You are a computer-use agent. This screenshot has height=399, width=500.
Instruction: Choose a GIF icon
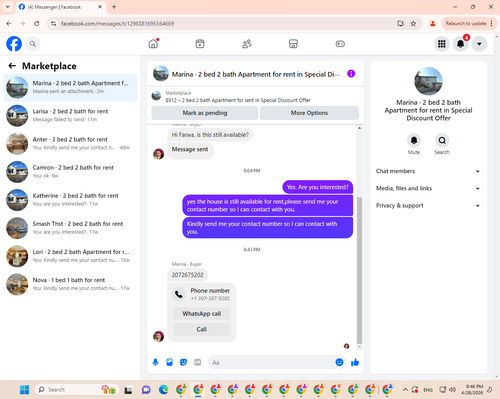pyautogui.click(x=198, y=362)
